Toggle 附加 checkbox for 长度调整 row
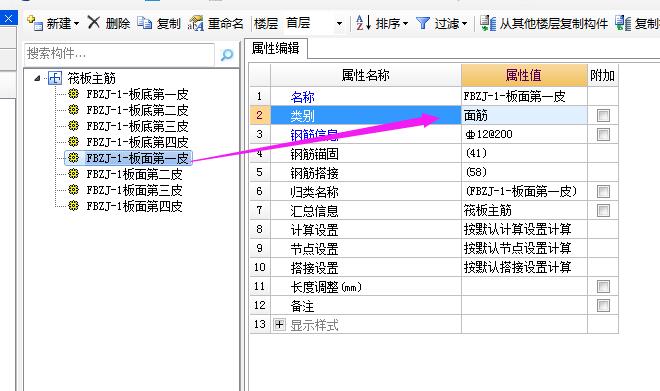This screenshot has width=660, height=391. [603, 287]
